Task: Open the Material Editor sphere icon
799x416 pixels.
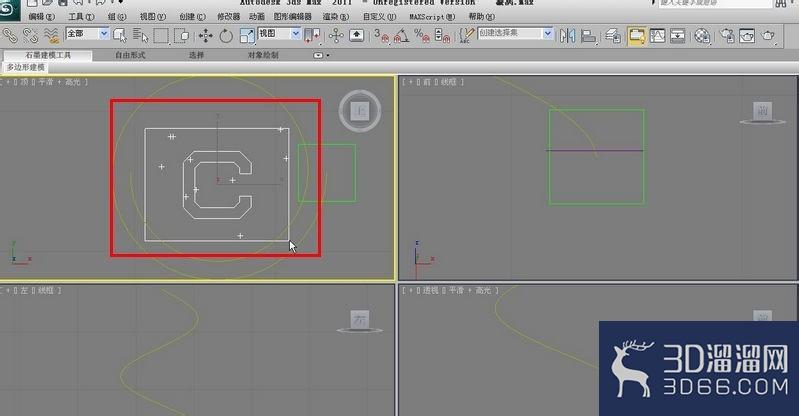Action: [x=702, y=36]
